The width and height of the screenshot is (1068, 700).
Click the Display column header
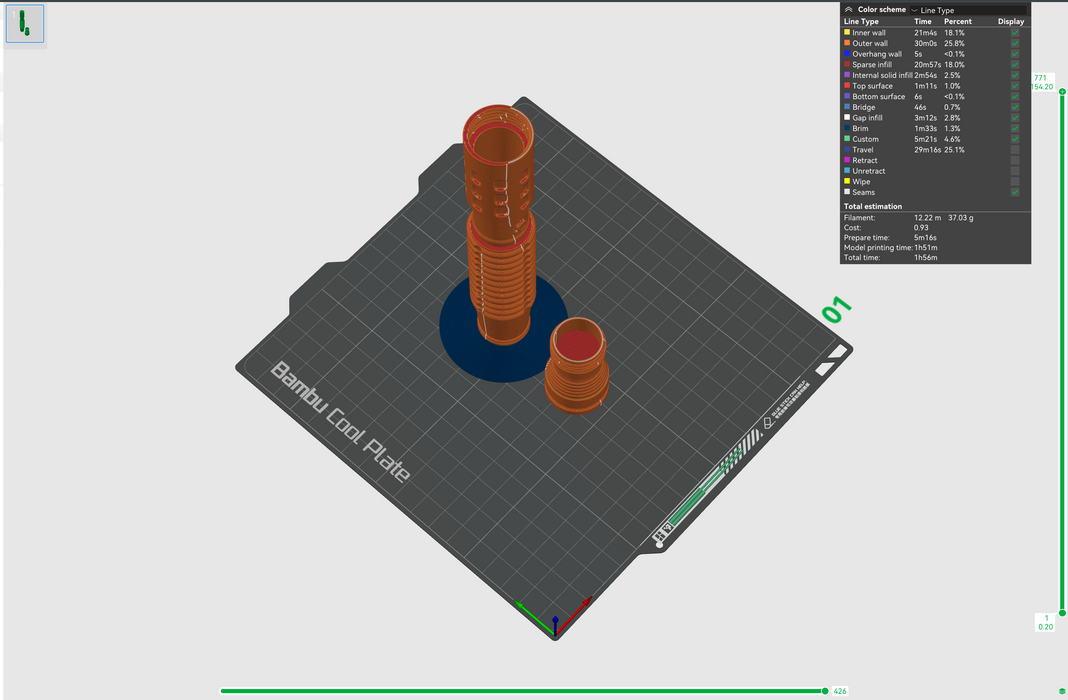coord(1010,21)
